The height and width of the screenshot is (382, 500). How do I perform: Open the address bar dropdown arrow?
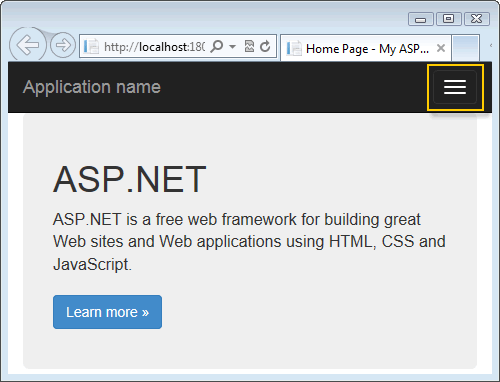tap(233, 46)
